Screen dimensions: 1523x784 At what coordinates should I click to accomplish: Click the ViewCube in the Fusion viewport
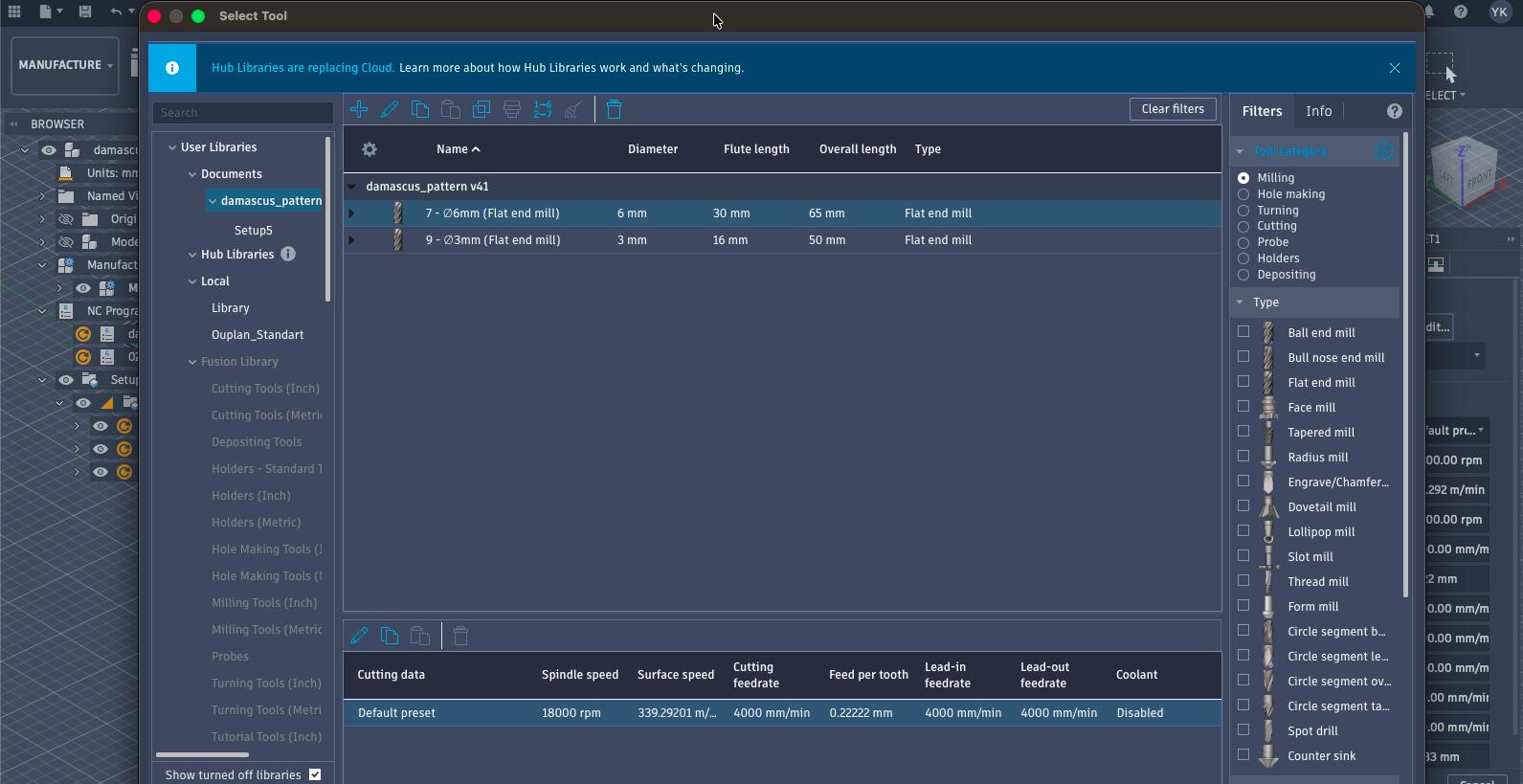pos(1464,172)
